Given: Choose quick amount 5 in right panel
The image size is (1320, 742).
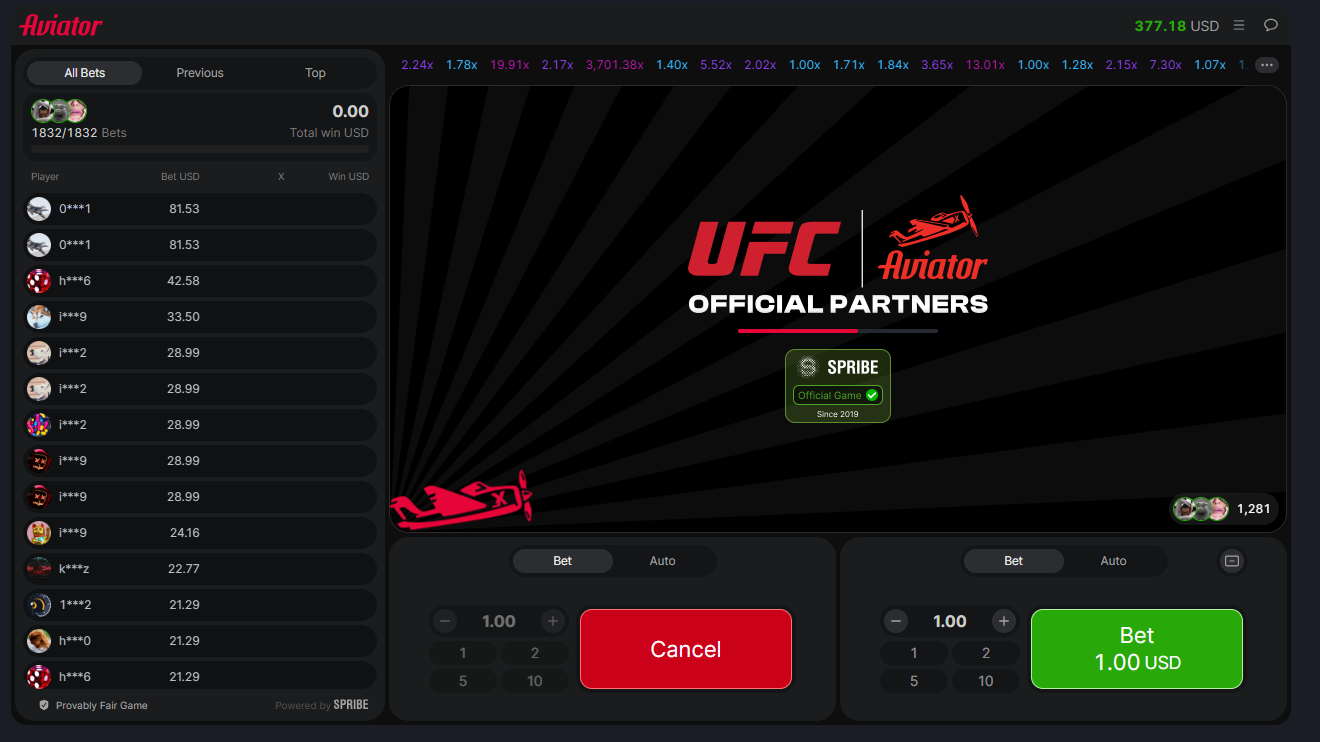Looking at the screenshot, I should pos(914,681).
